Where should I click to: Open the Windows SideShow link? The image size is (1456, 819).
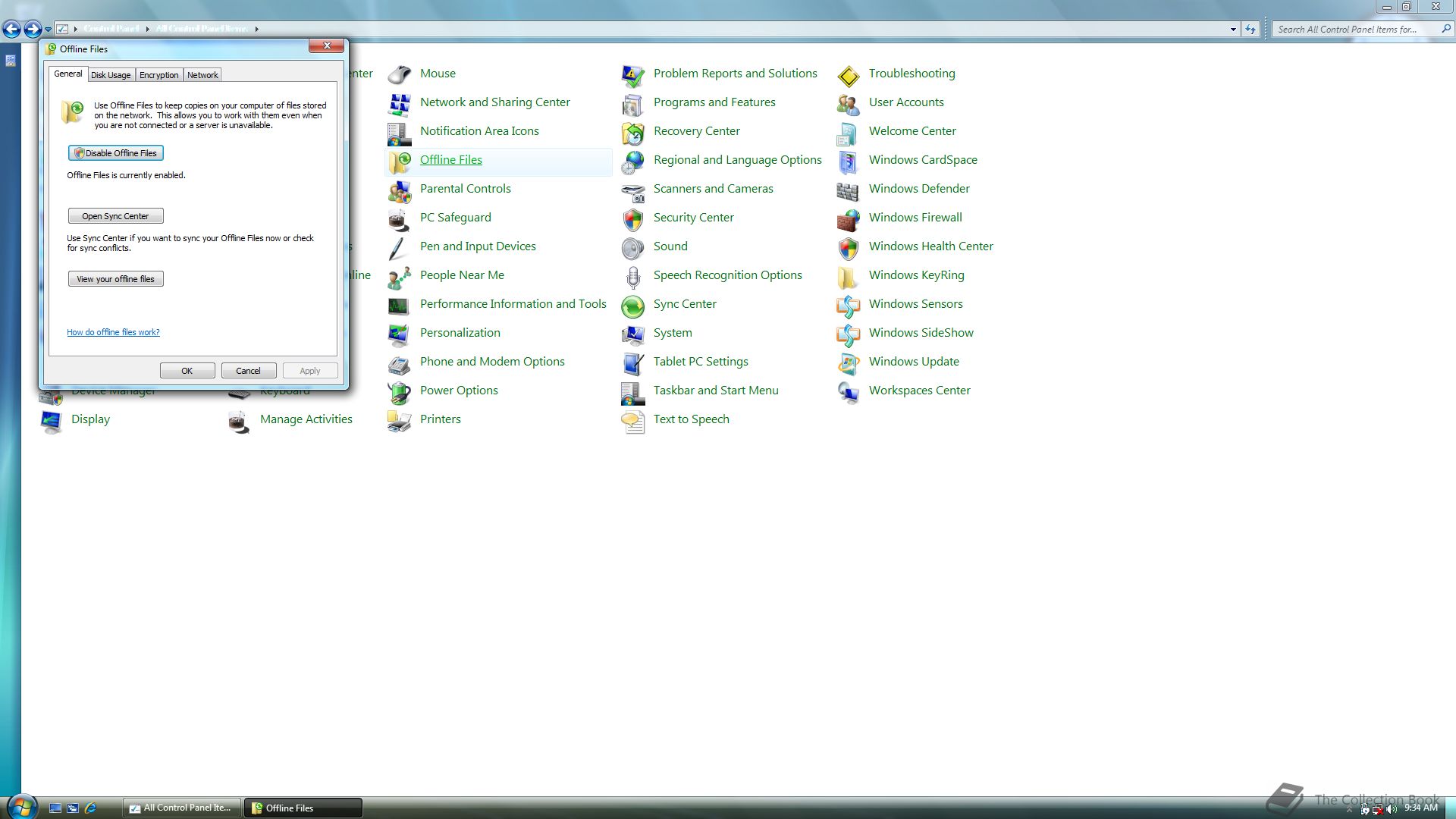pos(921,333)
